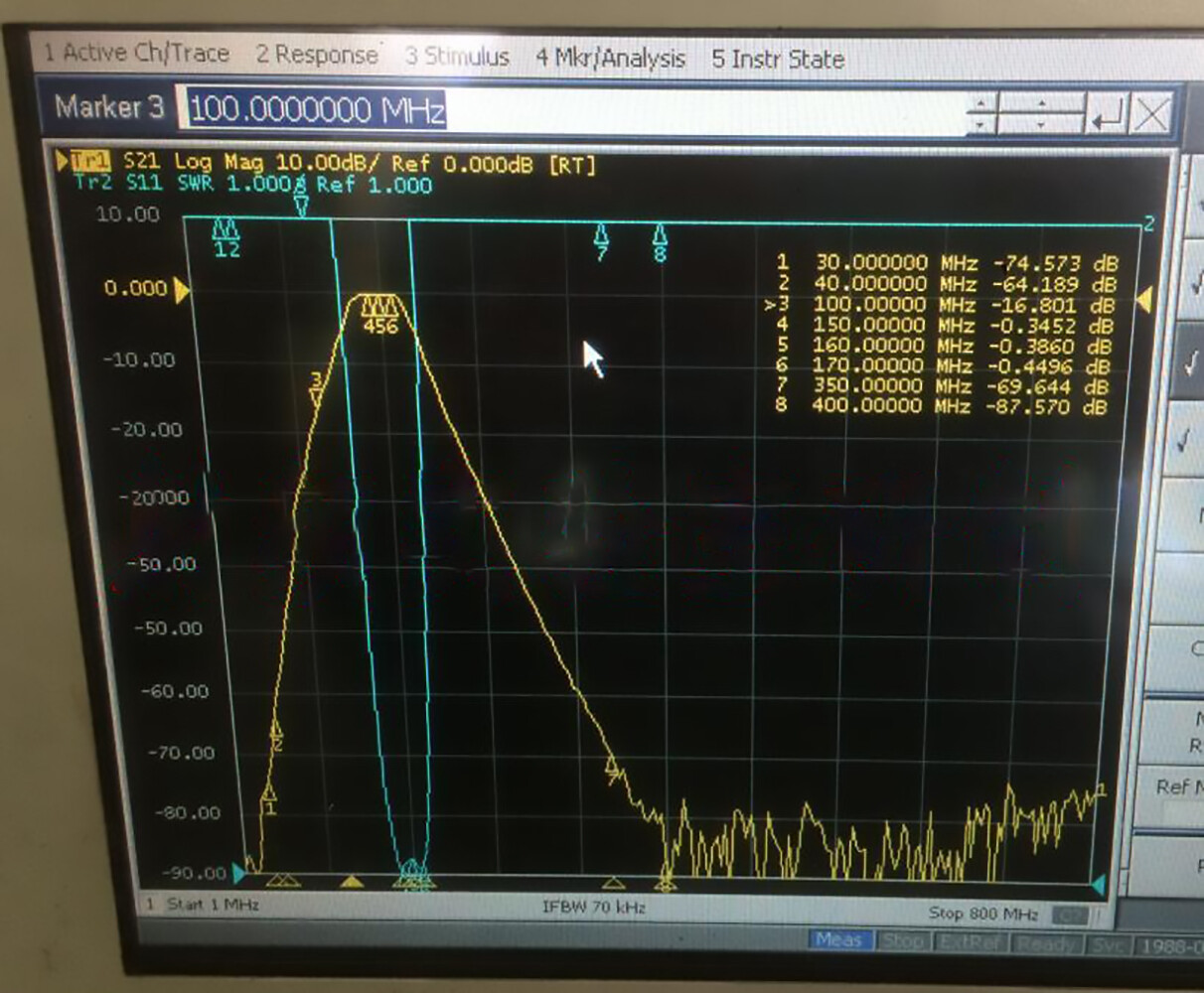This screenshot has width=1204, height=993.
Task: Click the yellow reference arrow on the right graph edge
Action: pos(1144,298)
